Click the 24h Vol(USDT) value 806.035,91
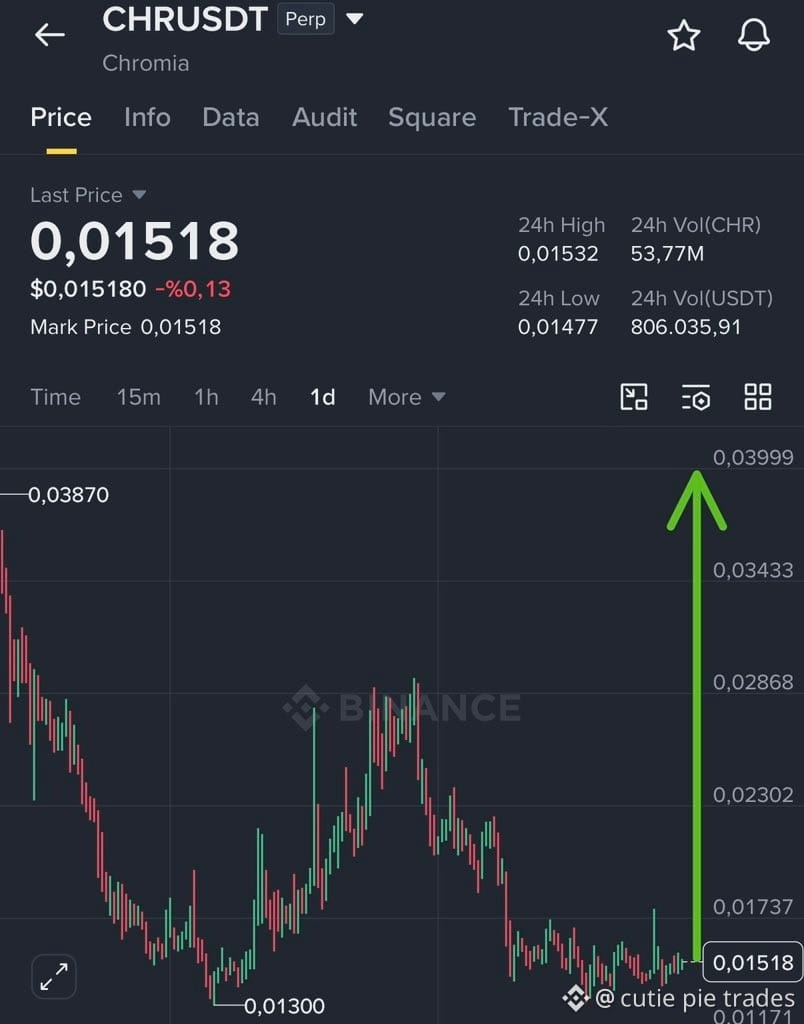Viewport: 804px width, 1024px height. tap(685, 327)
